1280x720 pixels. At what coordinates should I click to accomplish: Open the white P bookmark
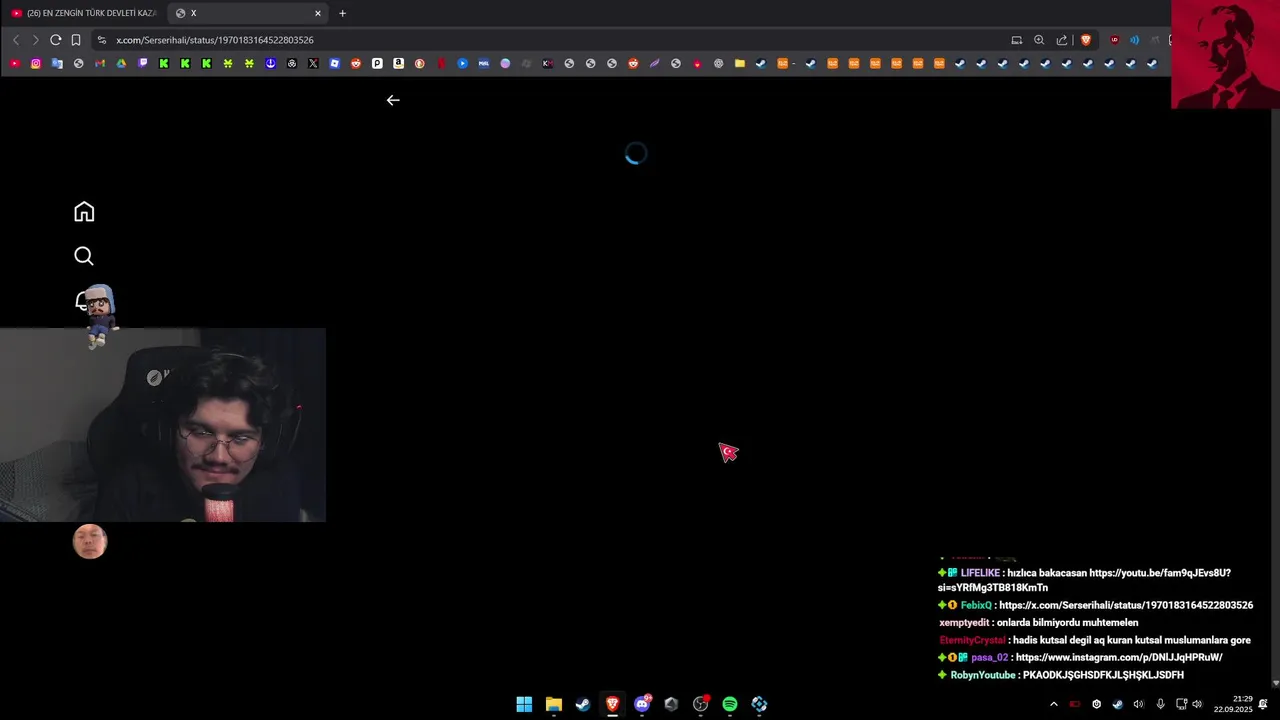pos(377,63)
